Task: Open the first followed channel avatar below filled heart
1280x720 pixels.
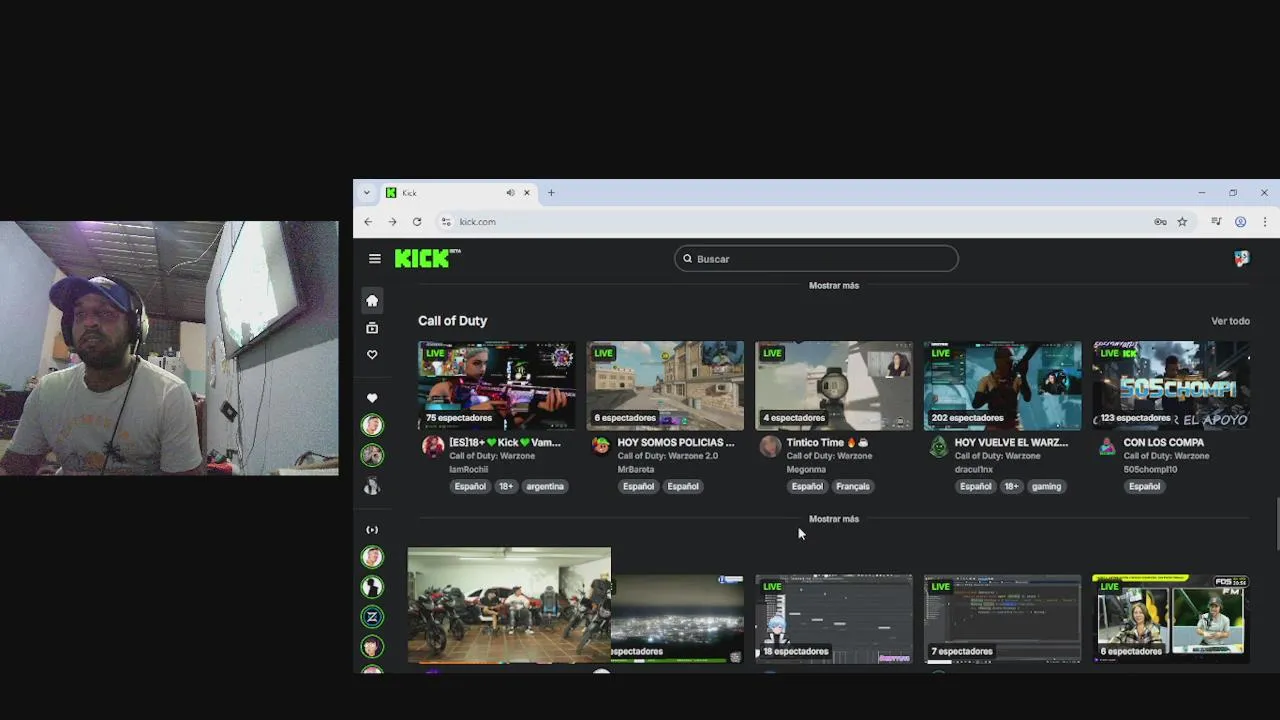Action: click(372, 425)
